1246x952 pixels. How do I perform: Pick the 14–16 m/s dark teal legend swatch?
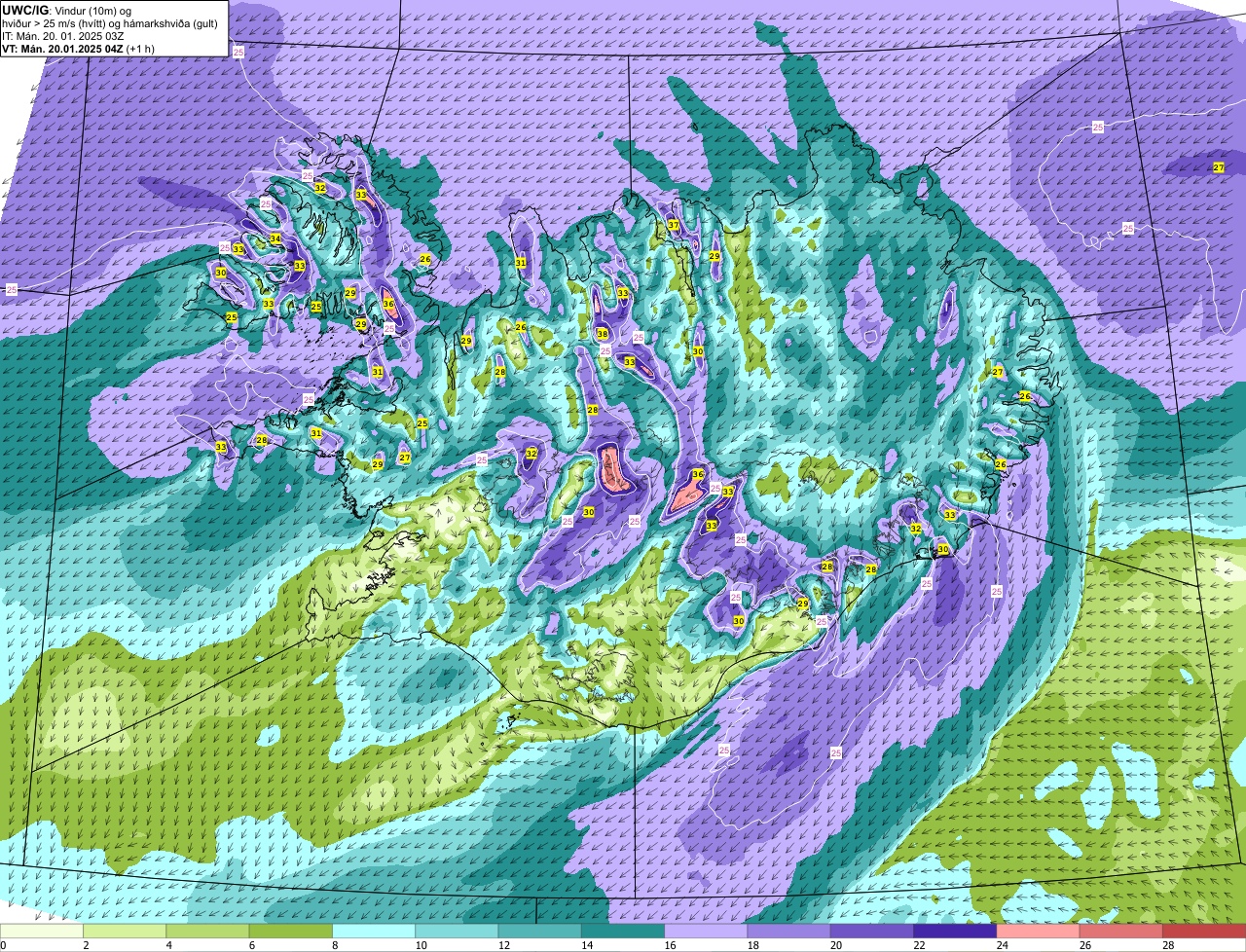point(623,932)
